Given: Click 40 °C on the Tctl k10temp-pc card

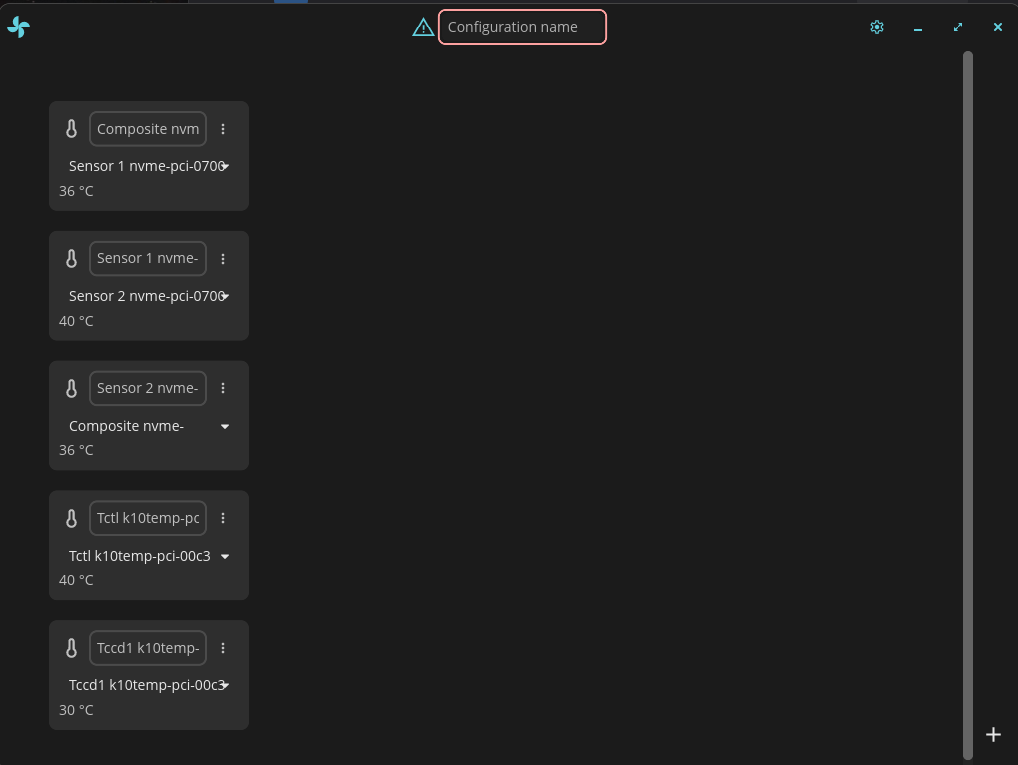Looking at the screenshot, I should pyautogui.click(x=76, y=580).
